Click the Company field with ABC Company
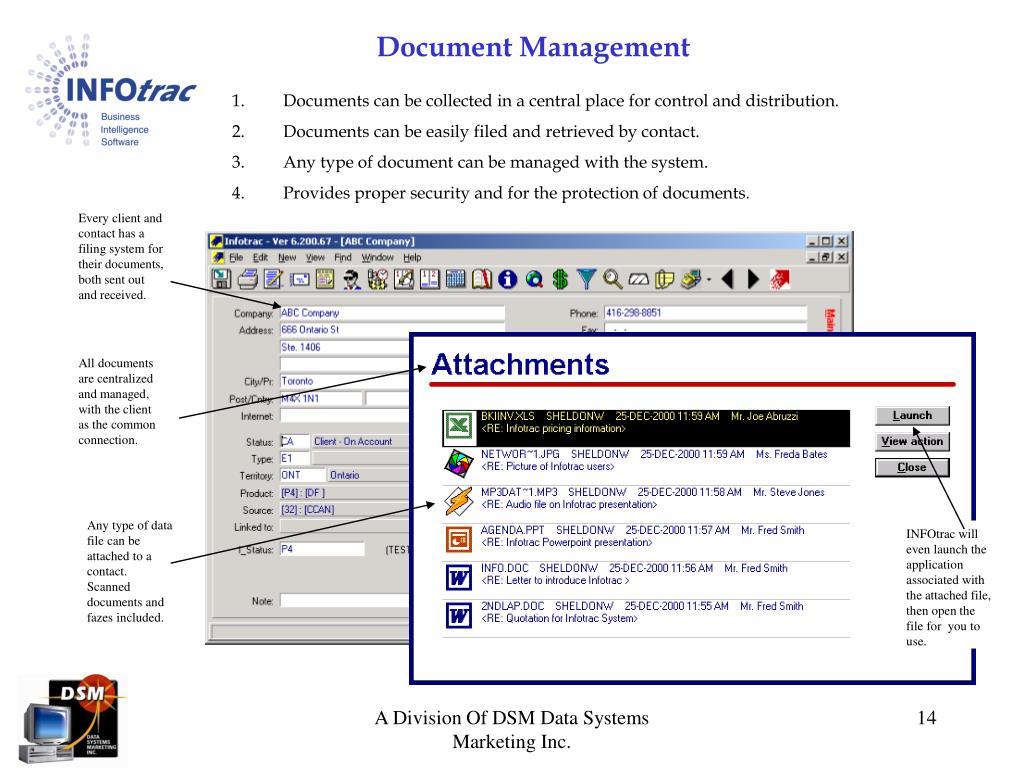1024x768 pixels. point(392,313)
